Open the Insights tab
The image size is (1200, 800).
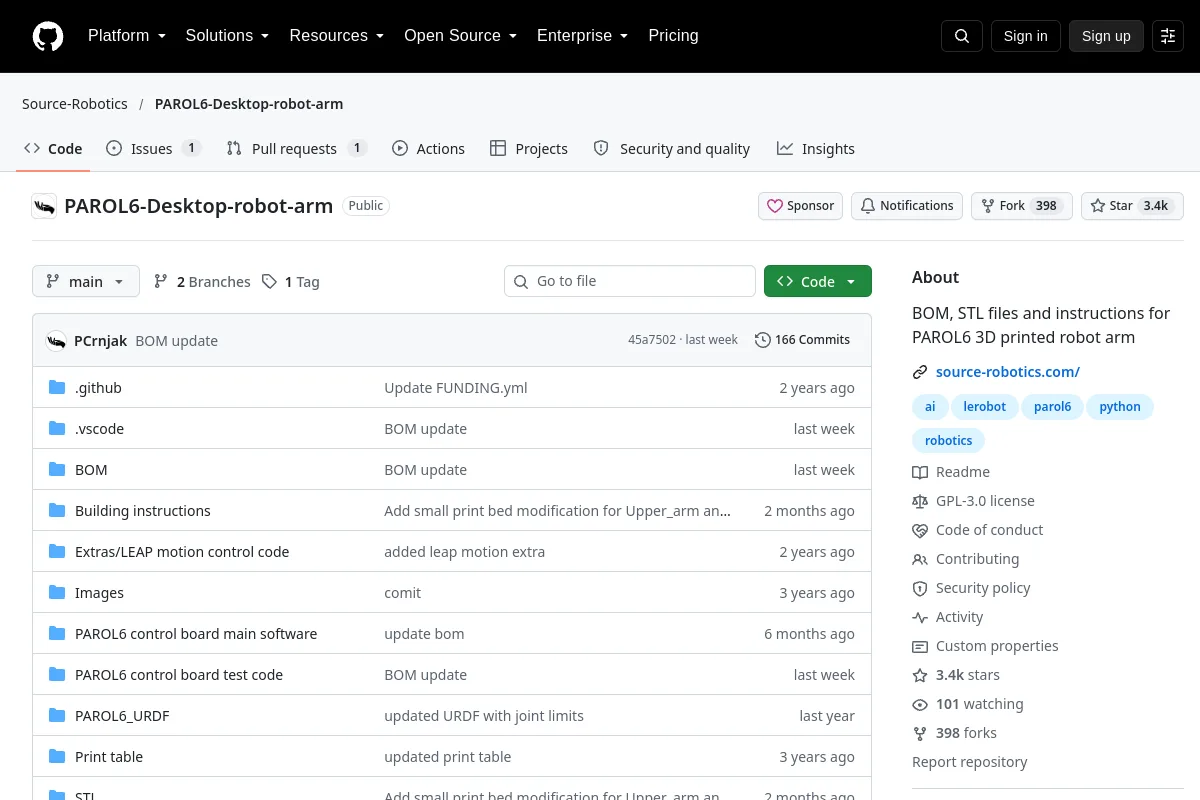(x=816, y=149)
